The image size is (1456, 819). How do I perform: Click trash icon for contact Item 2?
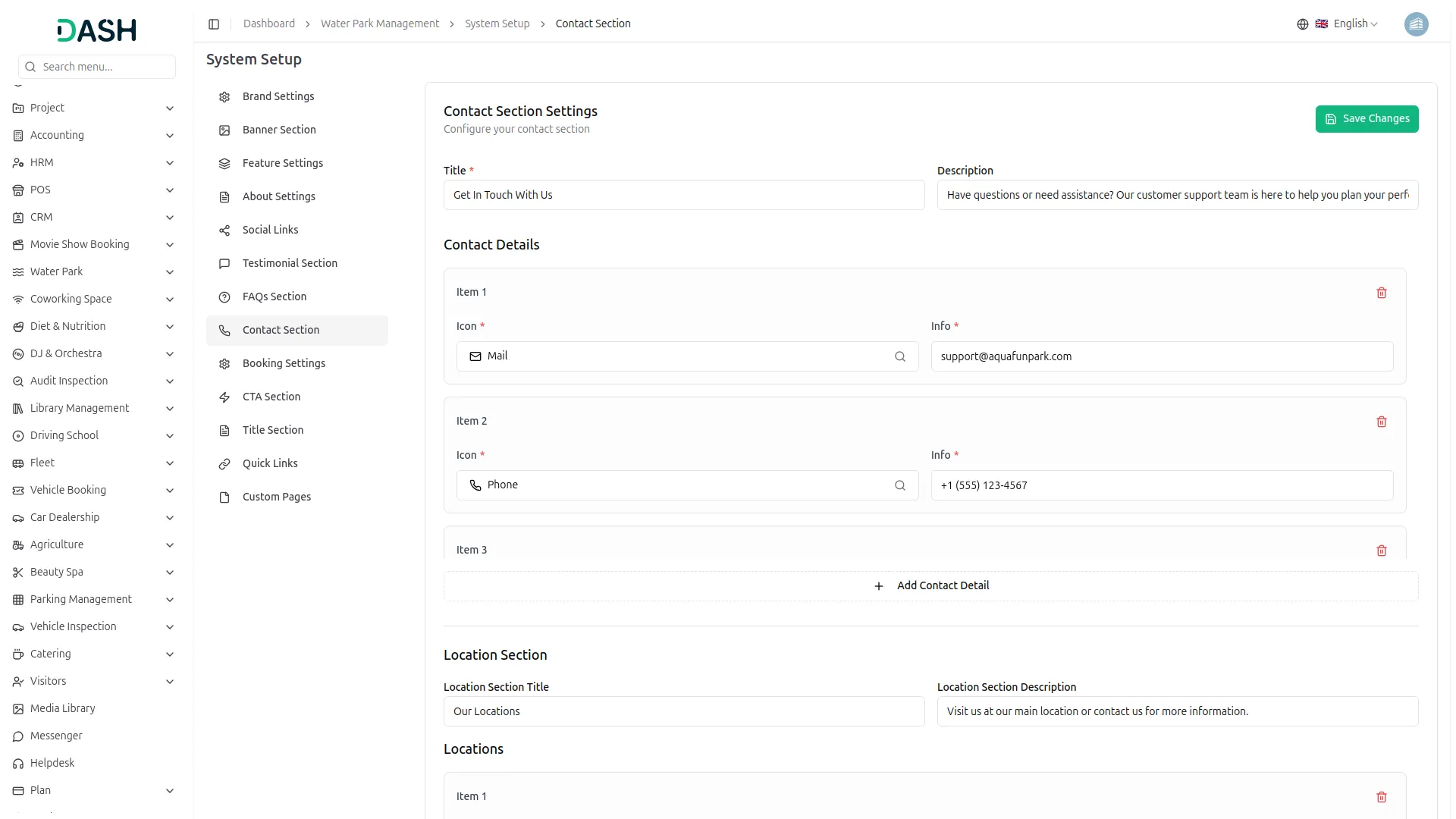coord(1381,422)
